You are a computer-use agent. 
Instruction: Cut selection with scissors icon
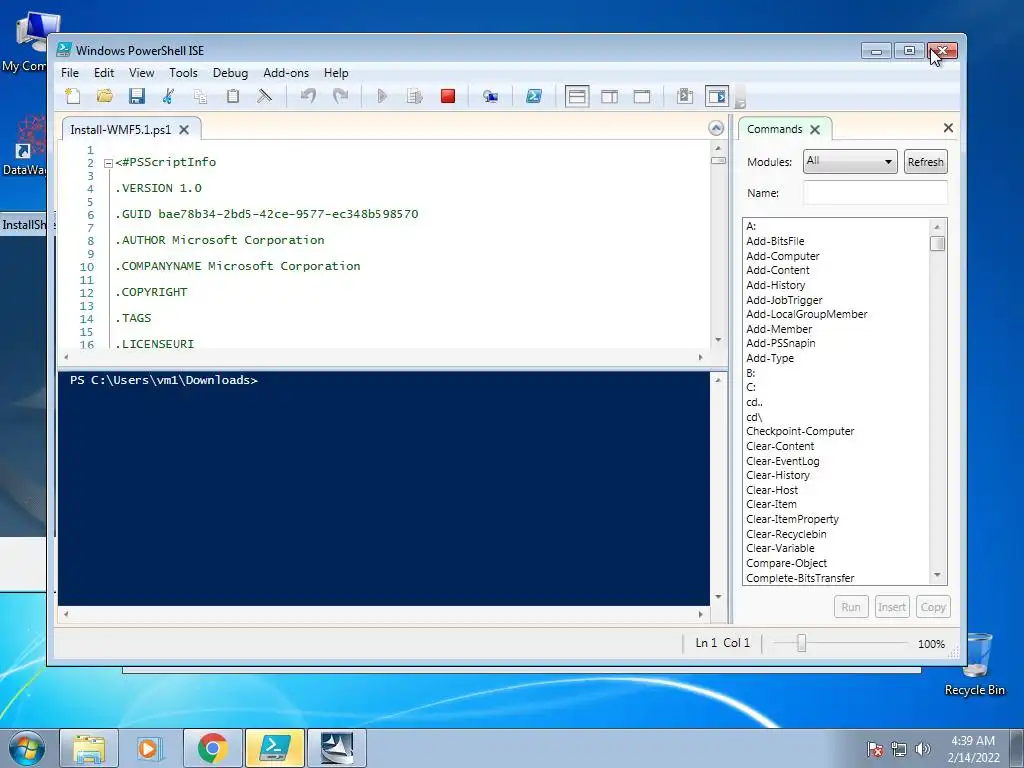tap(168, 97)
